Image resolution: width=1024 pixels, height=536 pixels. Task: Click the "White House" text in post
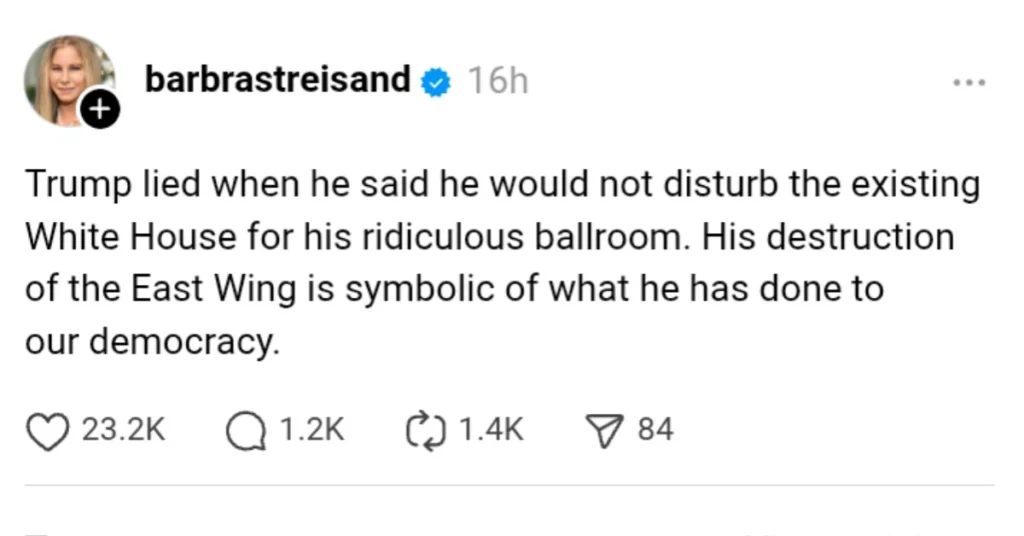tap(131, 238)
